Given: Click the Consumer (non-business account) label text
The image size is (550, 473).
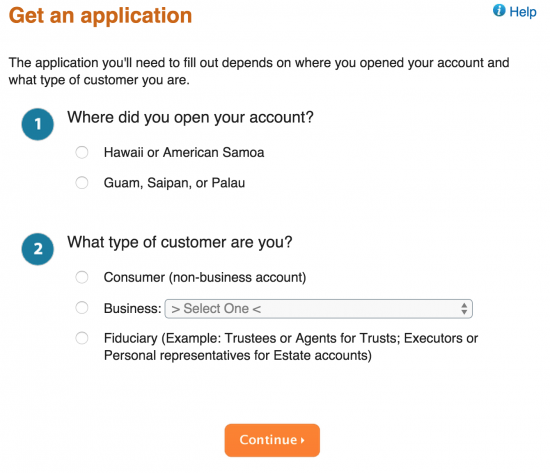Looking at the screenshot, I should pyautogui.click(x=205, y=278).
